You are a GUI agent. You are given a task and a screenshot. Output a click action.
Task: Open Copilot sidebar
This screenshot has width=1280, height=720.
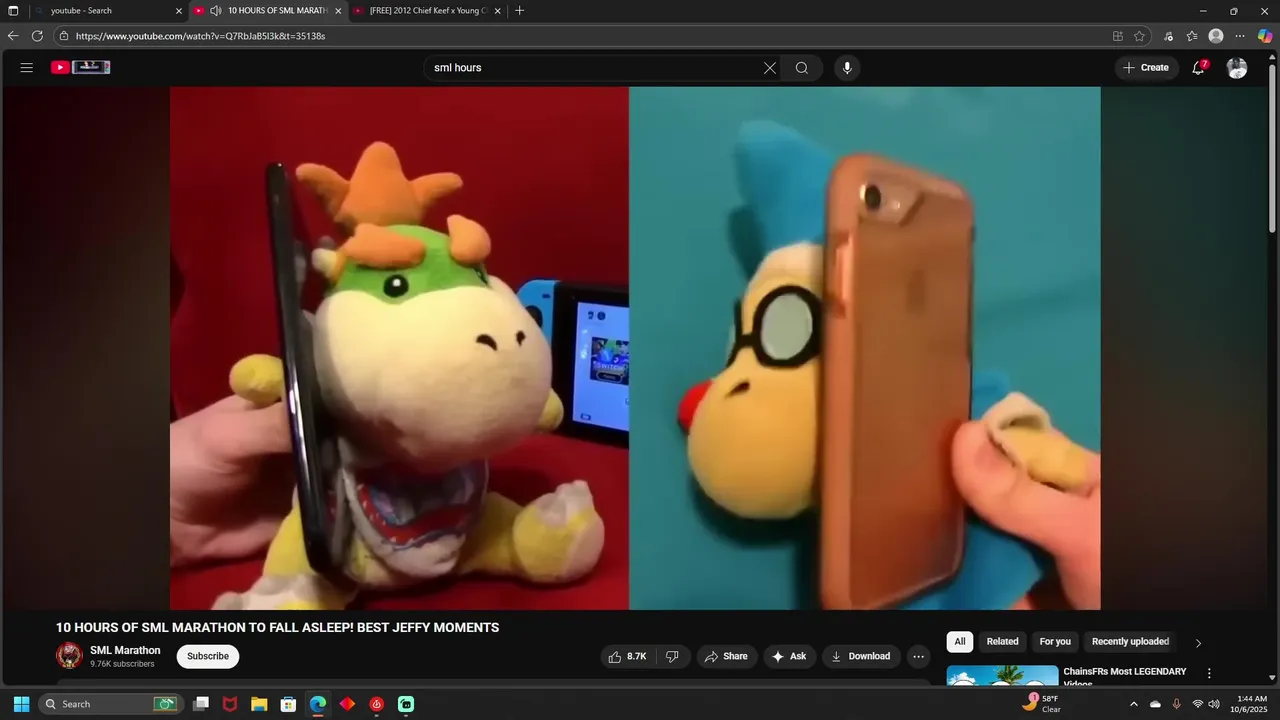click(x=1265, y=36)
